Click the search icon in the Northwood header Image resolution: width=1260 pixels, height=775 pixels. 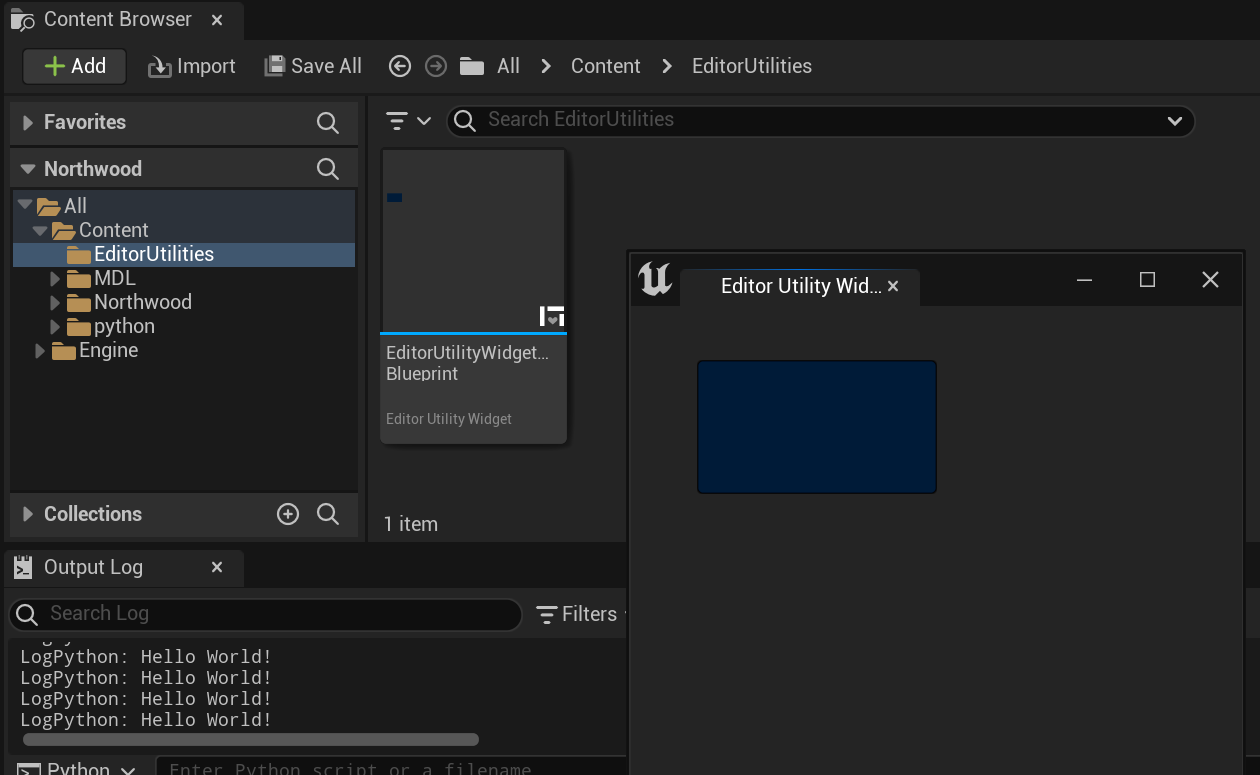(327, 169)
